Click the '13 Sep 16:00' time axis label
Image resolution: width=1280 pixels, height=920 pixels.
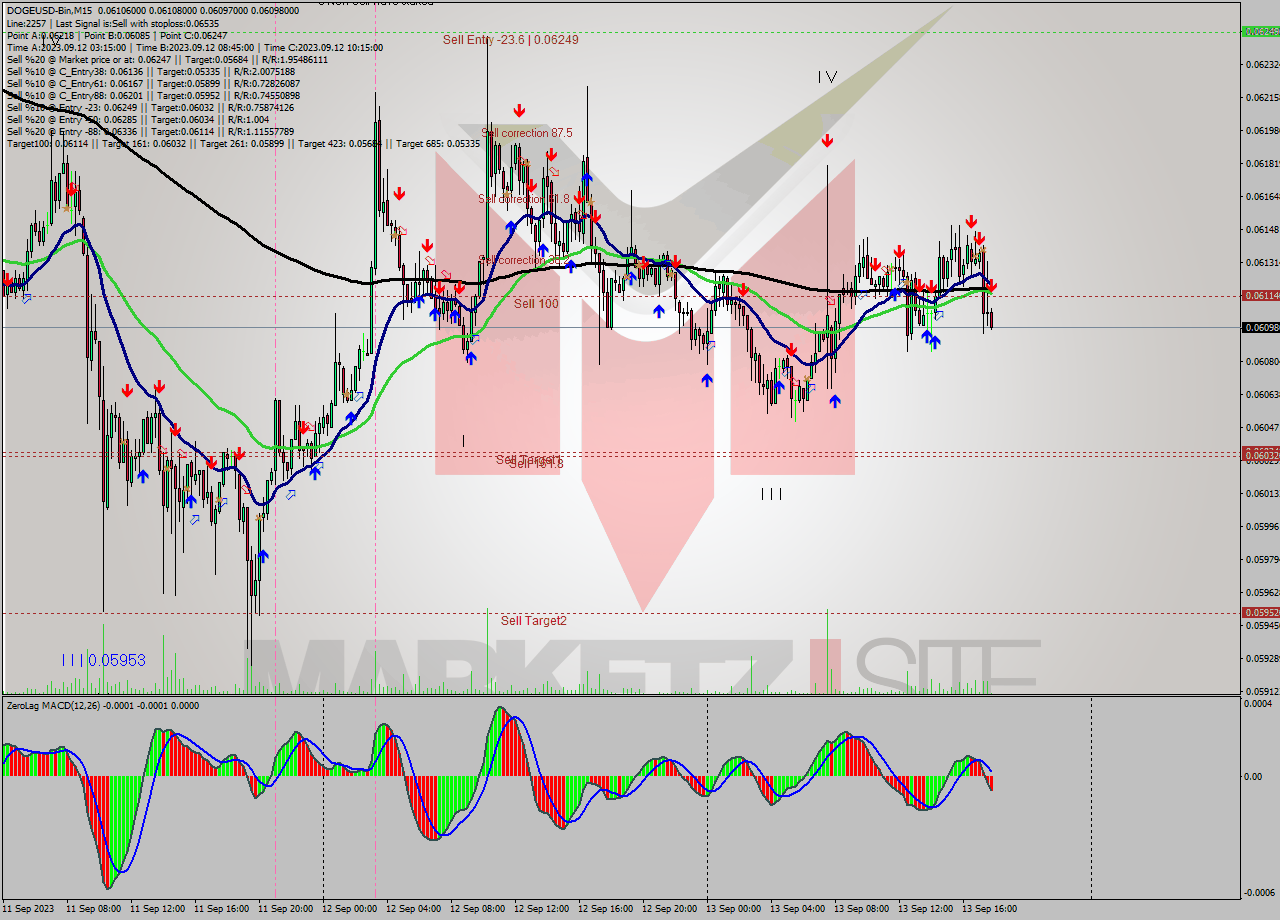pos(989,909)
